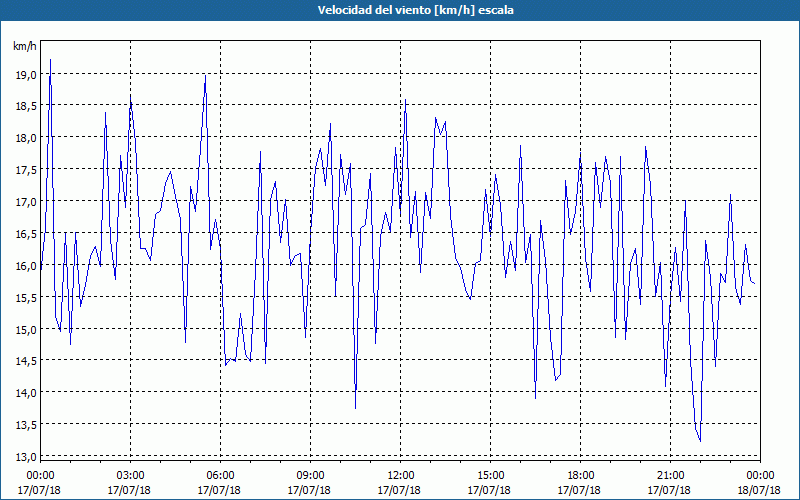Screen dimensions: 800x500
Task: Click the "17/07/18" date under 03:00
Action: click(x=129, y=490)
